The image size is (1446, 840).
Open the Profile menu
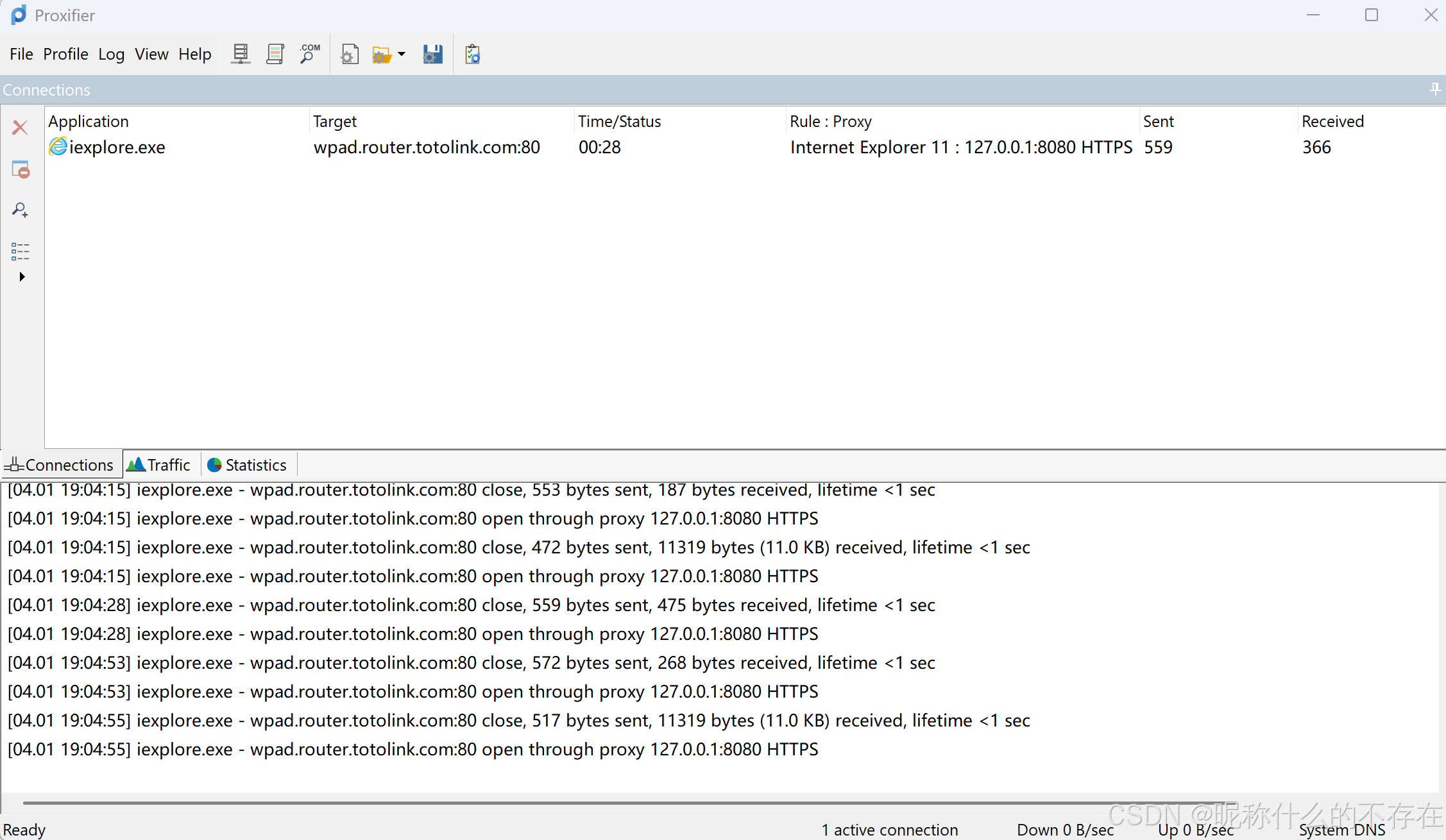65,54
